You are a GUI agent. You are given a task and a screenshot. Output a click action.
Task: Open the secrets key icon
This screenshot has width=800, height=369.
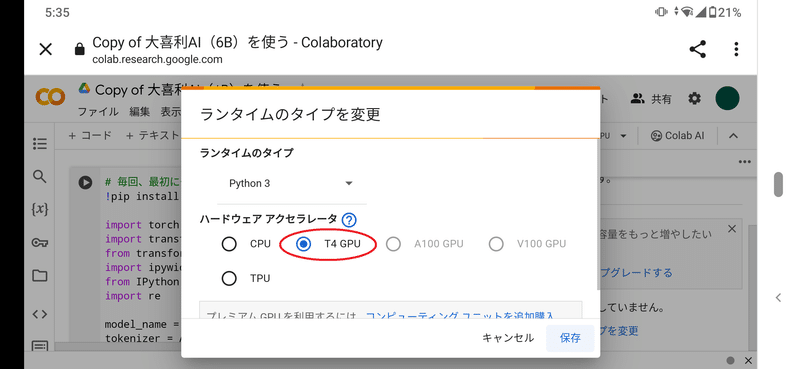coord(40,243)
